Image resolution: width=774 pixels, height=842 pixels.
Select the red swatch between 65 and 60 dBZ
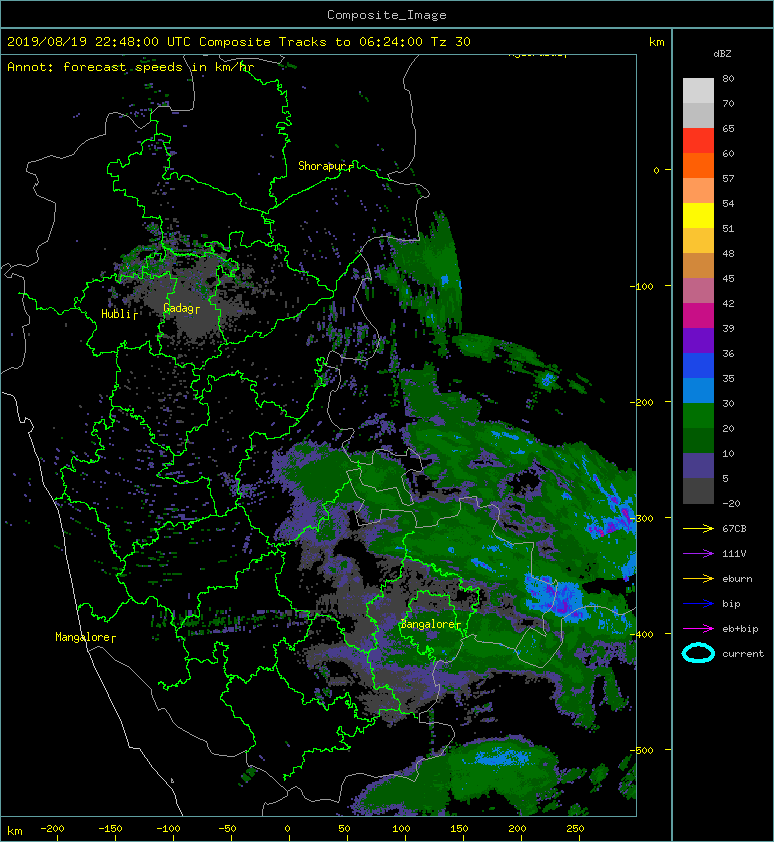click(x=698, y=141)
